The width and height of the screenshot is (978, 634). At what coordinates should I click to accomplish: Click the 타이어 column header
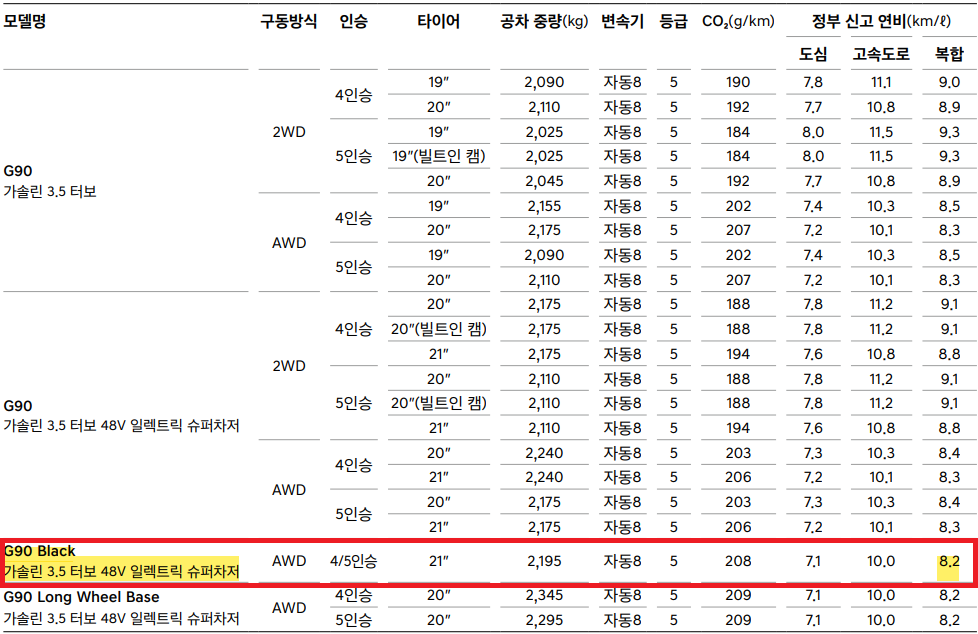[x=438, y=22]
